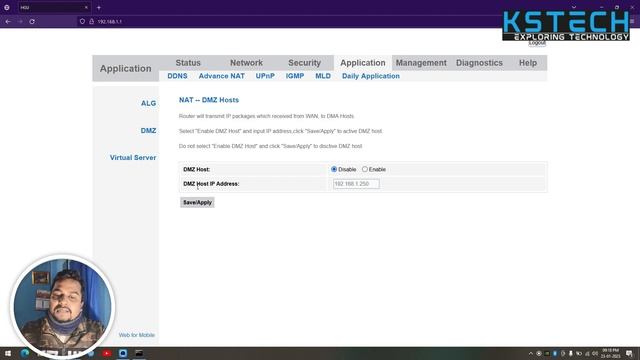Screen dimensions: 640x360
Task: Click the taskbar clock and date
Action: pos(611,353)
